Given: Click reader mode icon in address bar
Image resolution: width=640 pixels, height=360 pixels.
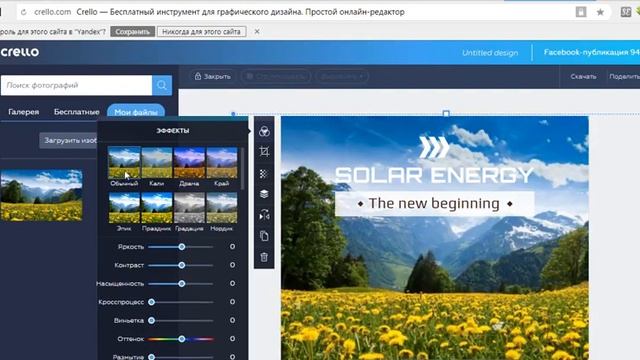Looking at the screenshot, I should [x=581, y=12].
